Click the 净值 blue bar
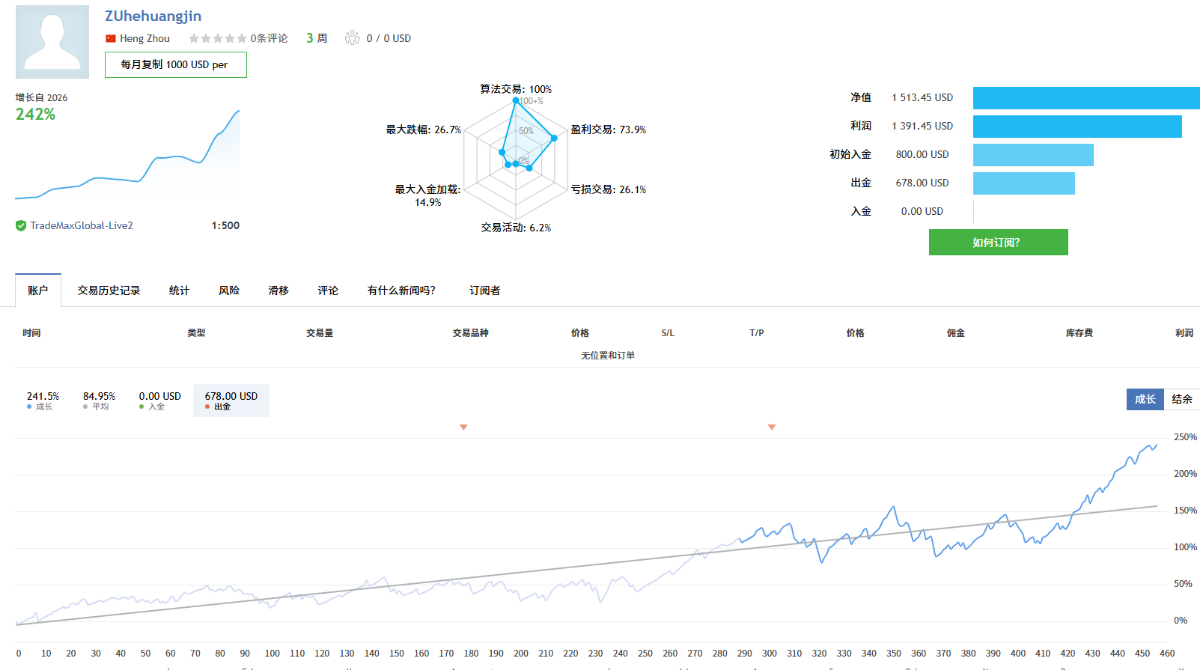The height and width of the screenshot is (670, 1200). [x=1086, y=98]
